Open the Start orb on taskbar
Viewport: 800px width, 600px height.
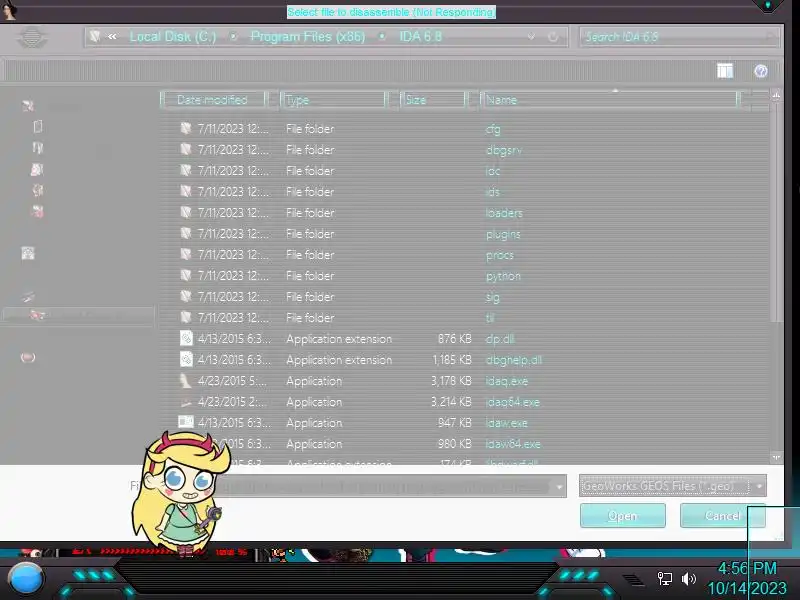tap(26, 579)
